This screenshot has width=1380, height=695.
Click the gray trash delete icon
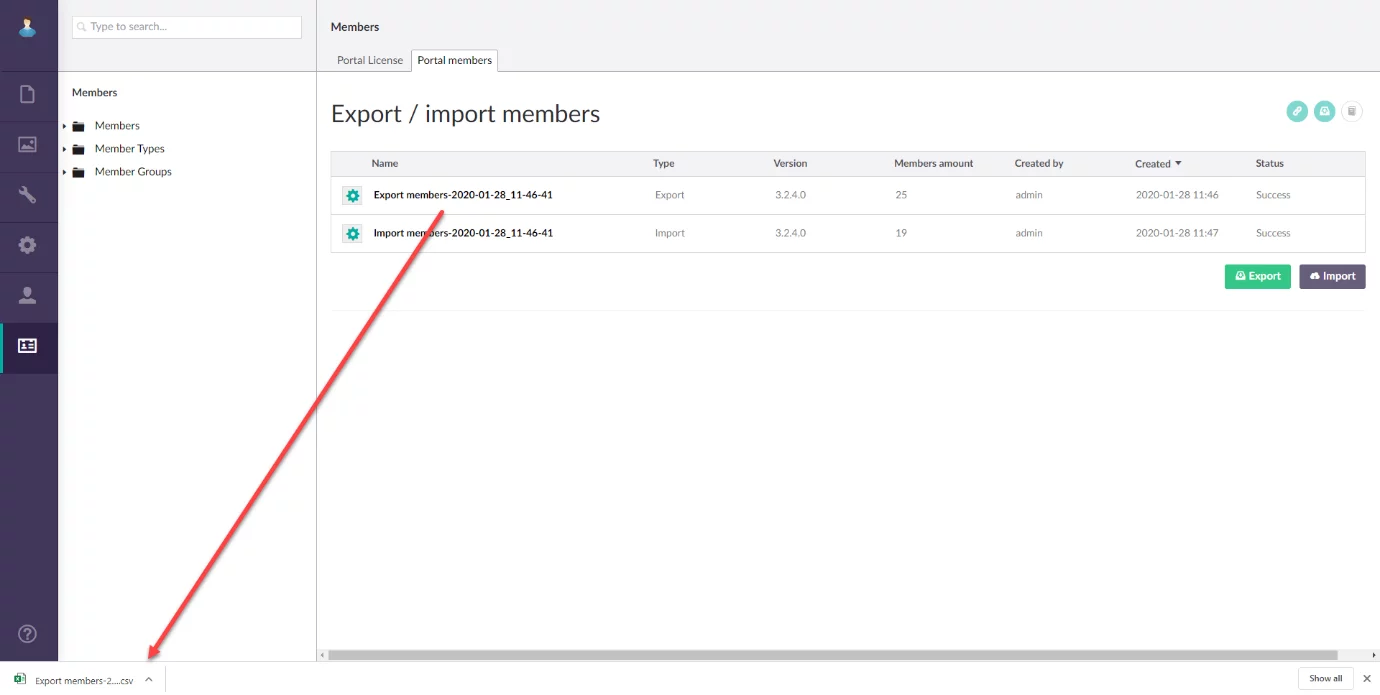1352,111
